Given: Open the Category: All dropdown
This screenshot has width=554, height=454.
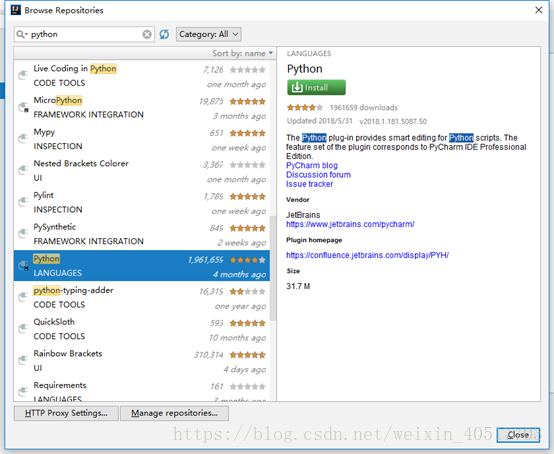Looking at the screenshot, I should pos(209,34).
